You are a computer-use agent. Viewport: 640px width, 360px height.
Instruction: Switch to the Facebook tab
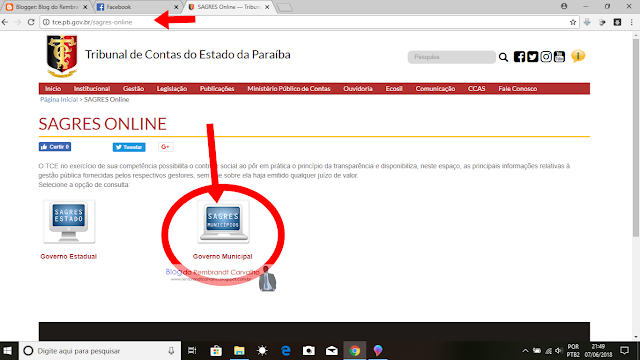tap(137, 7)
